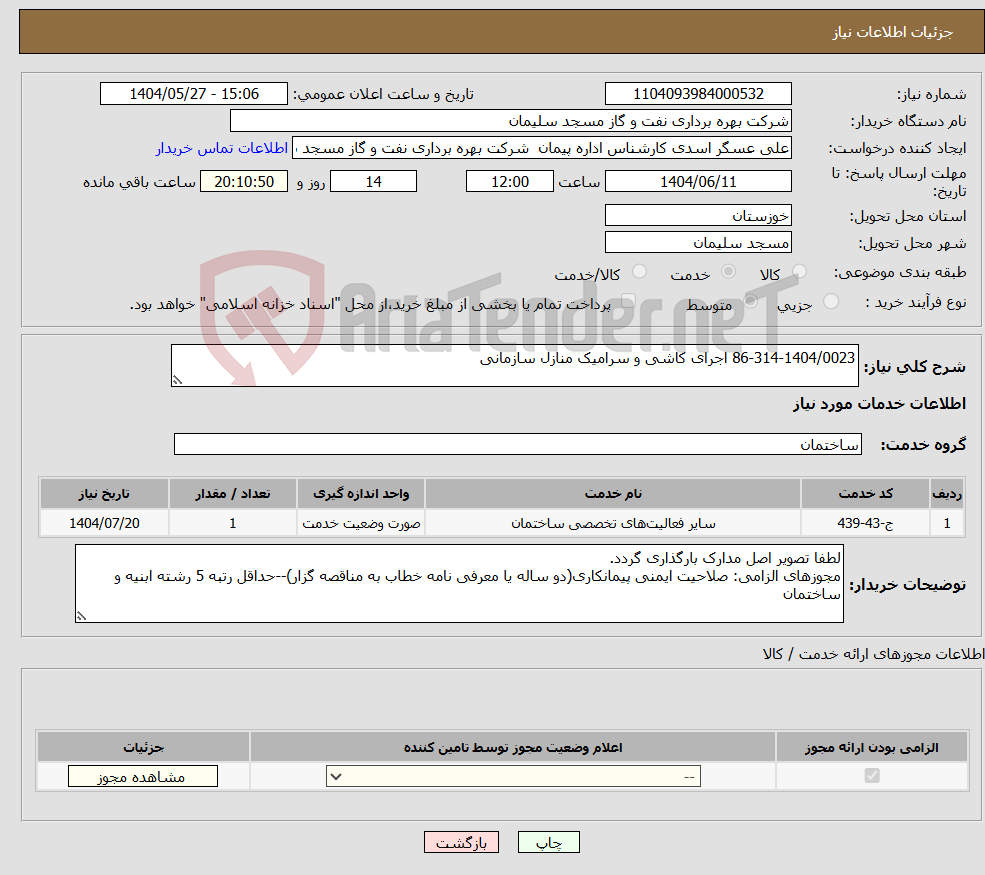This screenshot has height=875, width=985.
Task: Select the جزیی purchase process option
Action: coord(831,301)
